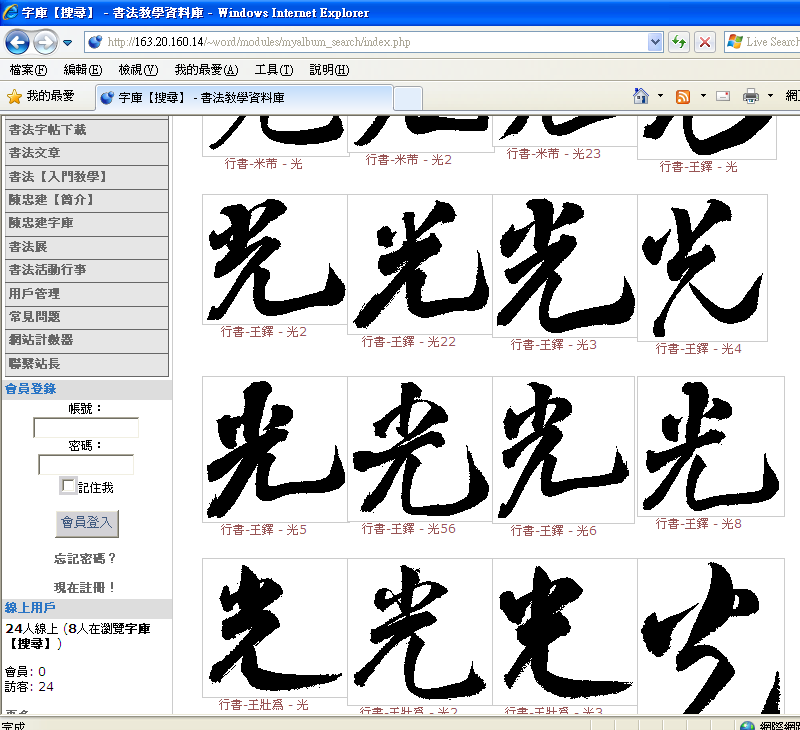This screenshot has height=730, width=800.
Task: Open the 行書-王鐸 - 光8 calligraphy thumbnail
Action: [x=711, y=446]
